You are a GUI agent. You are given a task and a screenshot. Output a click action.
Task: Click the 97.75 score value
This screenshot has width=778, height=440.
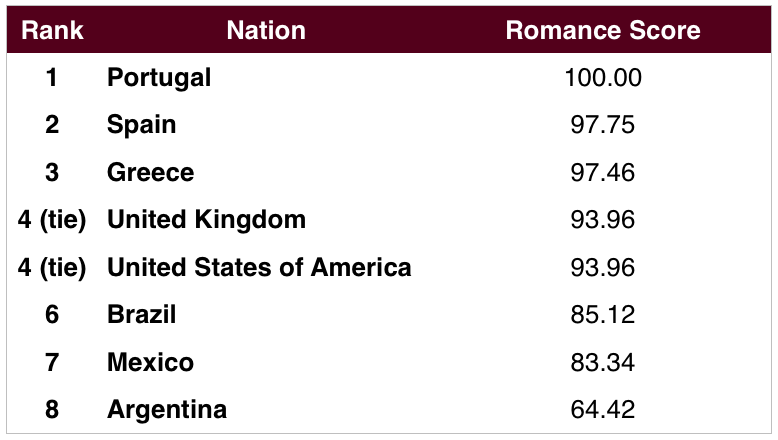(603, 125)
